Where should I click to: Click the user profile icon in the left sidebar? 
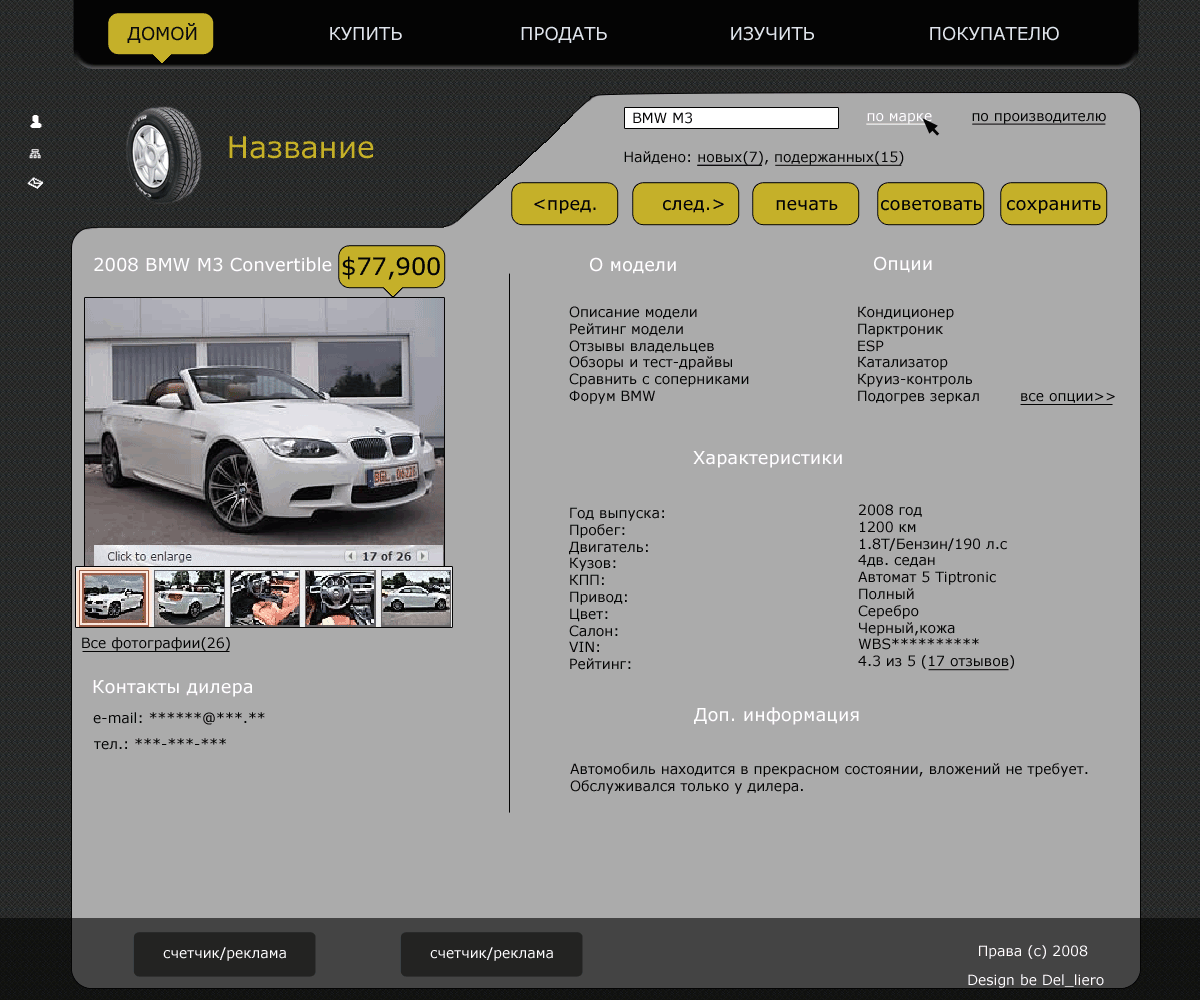(36, 122)
